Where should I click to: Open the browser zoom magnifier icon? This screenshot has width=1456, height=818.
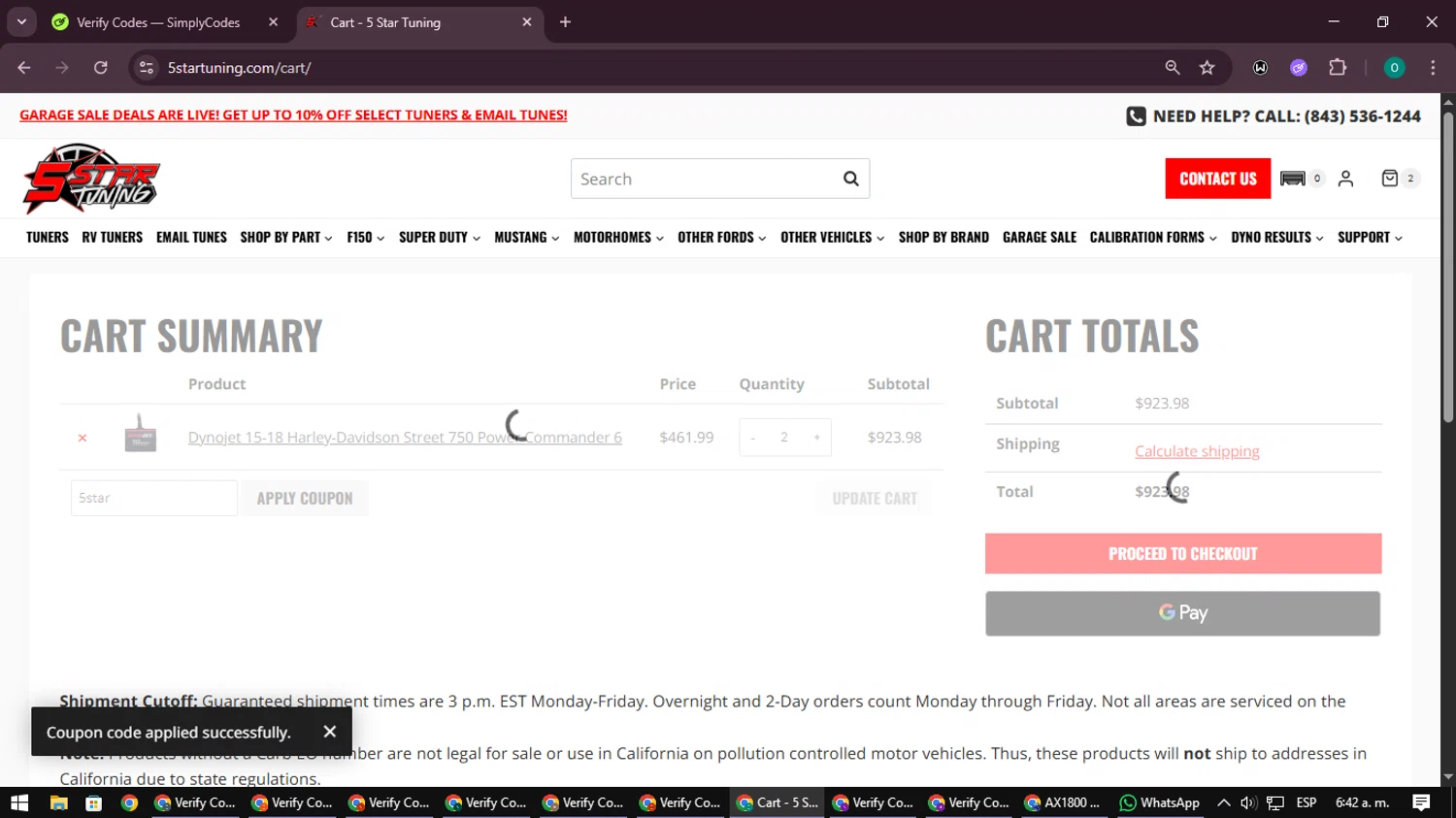(x=1173, y=68)
